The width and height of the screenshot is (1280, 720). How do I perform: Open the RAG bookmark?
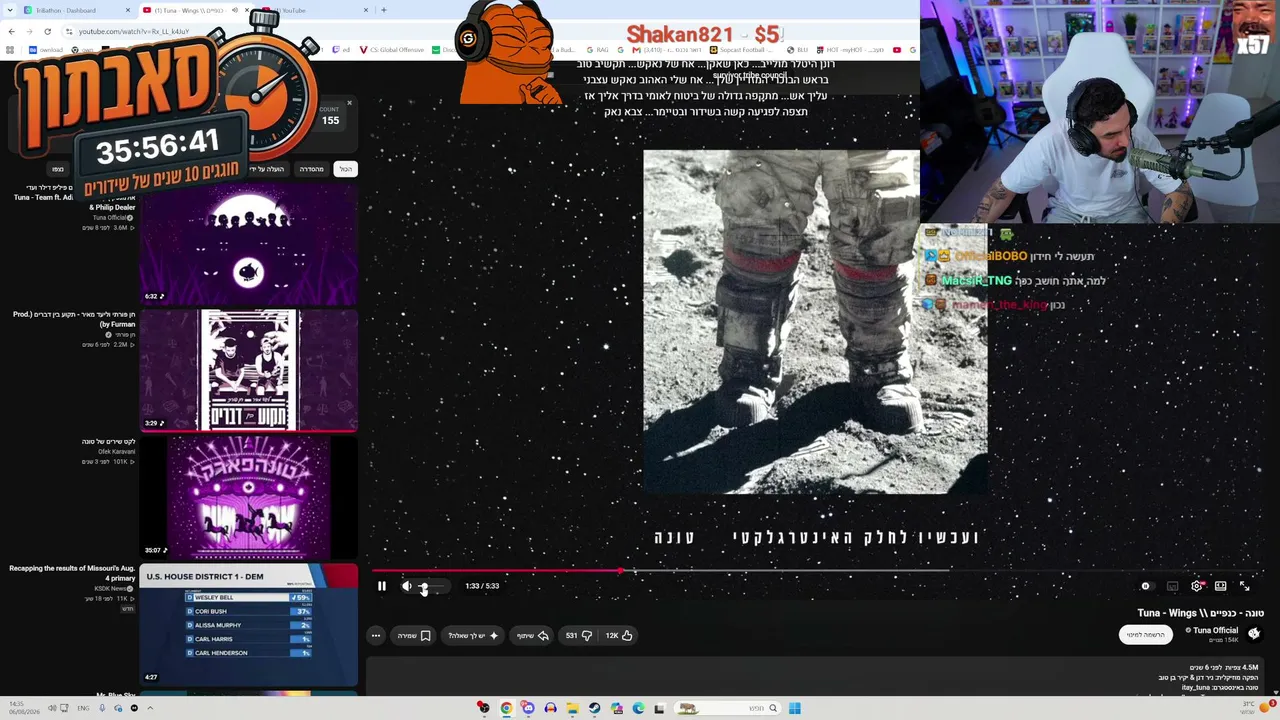(x=598, y=50)
